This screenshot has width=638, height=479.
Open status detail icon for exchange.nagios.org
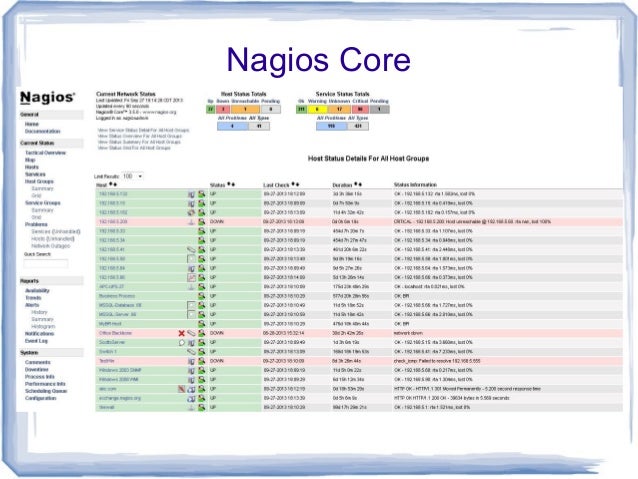pos(201,398)
